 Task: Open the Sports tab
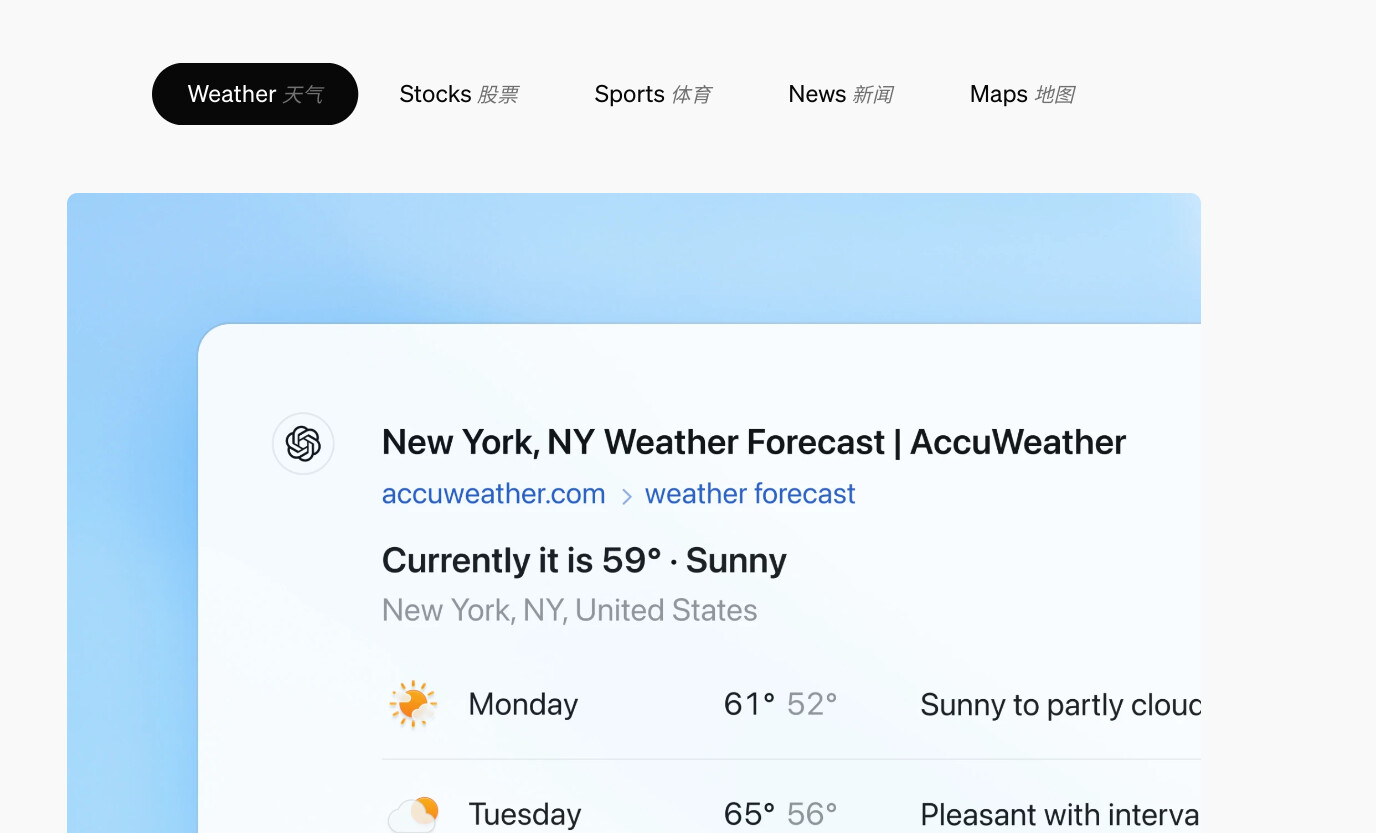653,94
